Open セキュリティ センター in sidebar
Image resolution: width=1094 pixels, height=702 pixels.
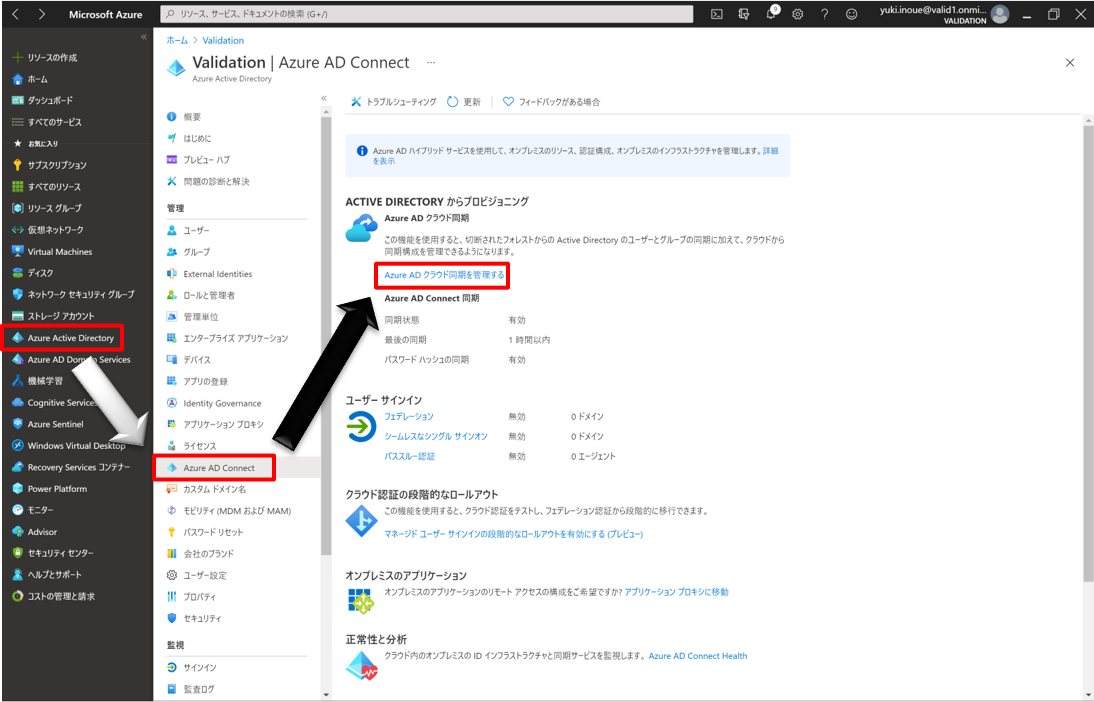[x=52, y=553]
